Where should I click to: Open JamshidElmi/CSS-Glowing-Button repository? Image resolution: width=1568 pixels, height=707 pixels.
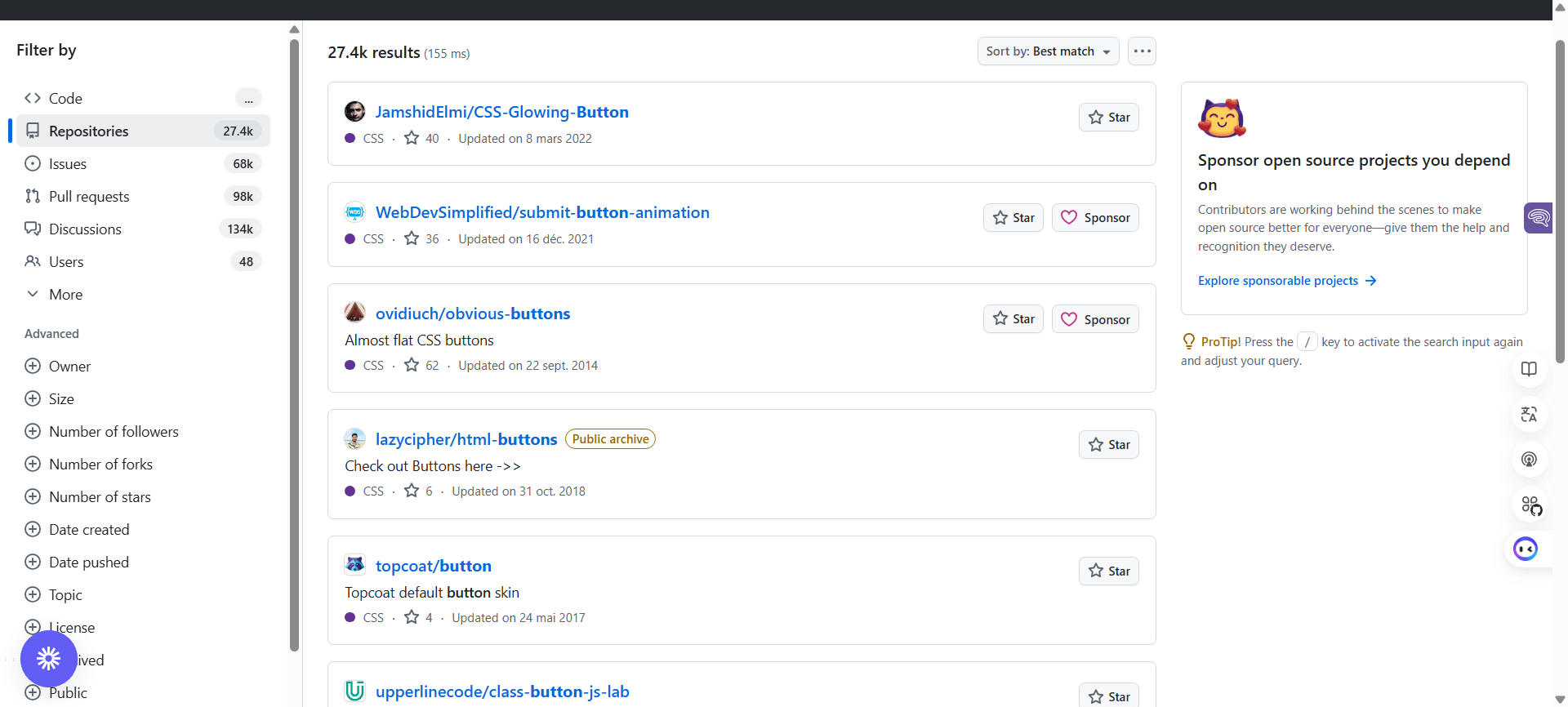[501, 112]
